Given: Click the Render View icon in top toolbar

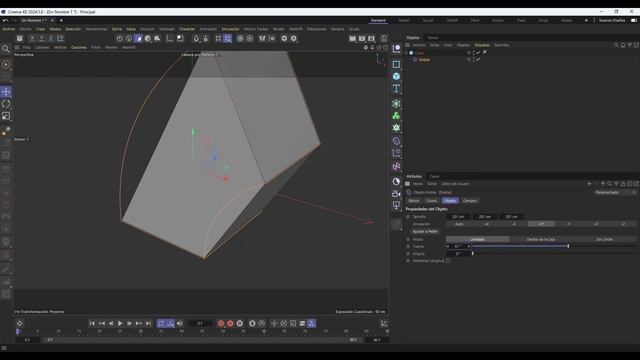Looking at the screenshot, I should 353,38.
